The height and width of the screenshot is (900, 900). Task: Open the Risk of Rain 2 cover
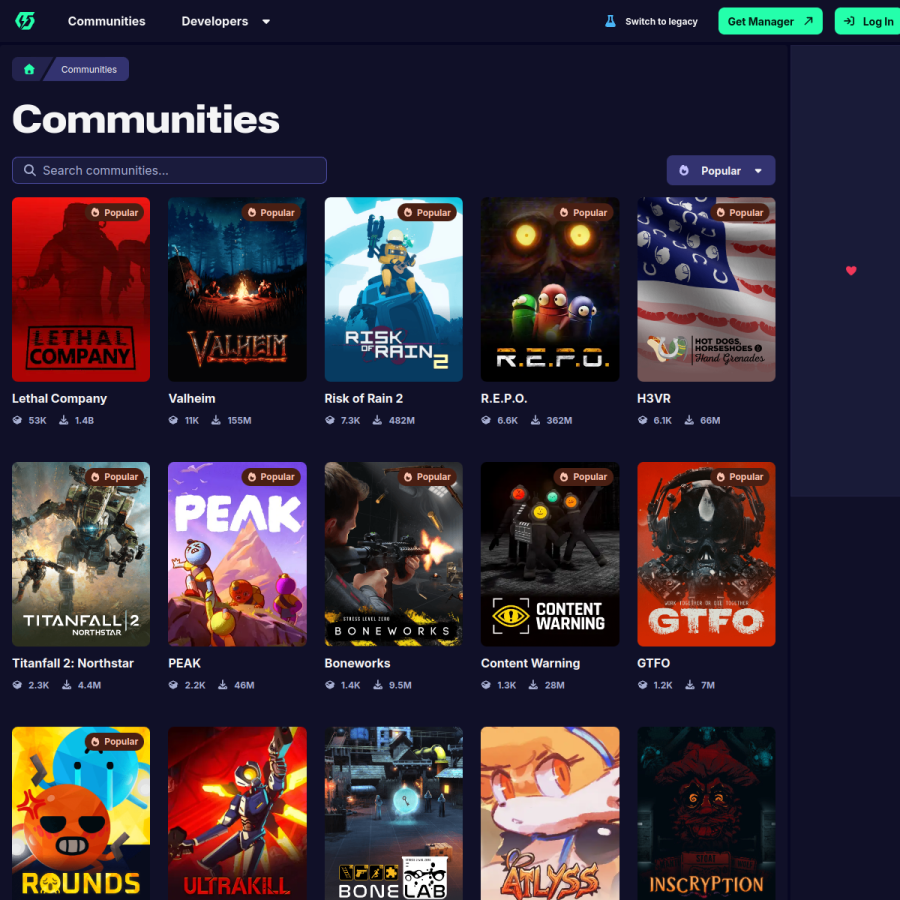(393, 289)
